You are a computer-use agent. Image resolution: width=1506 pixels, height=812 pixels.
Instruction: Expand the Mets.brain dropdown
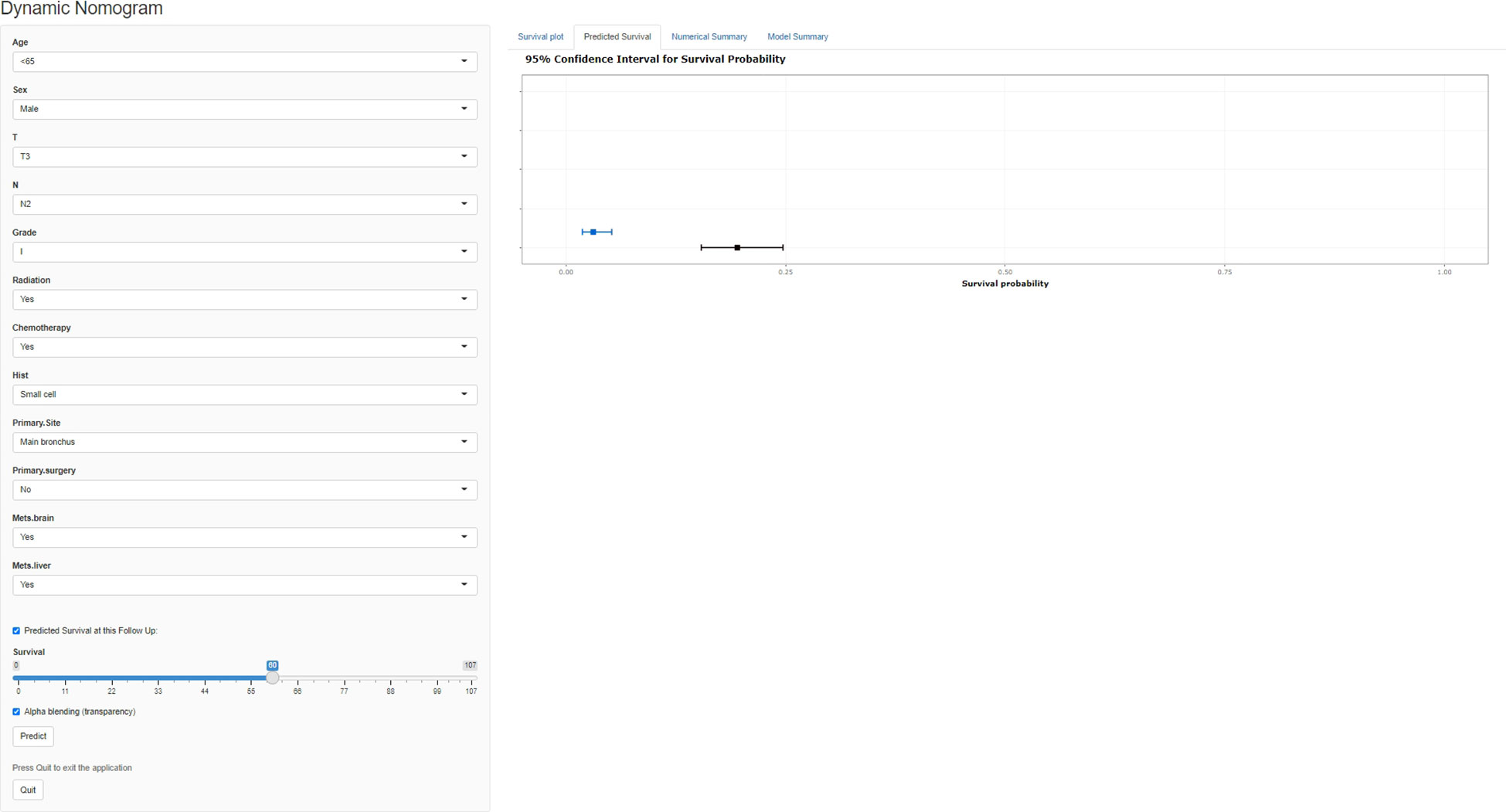point(244,537)
